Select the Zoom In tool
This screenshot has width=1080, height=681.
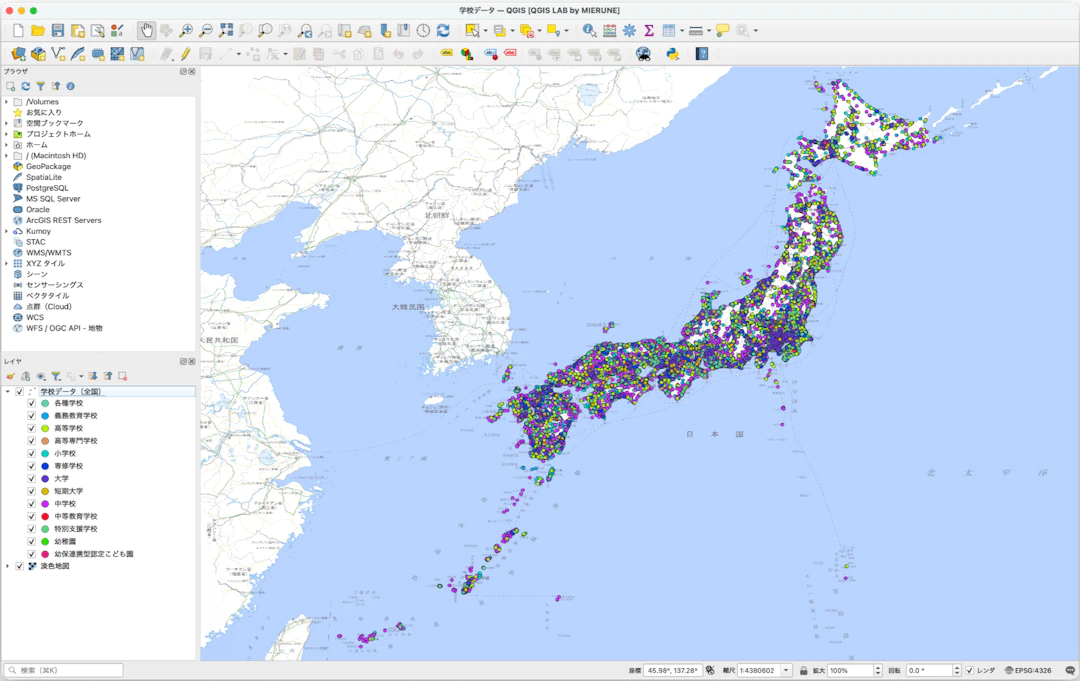click(185, 30)
